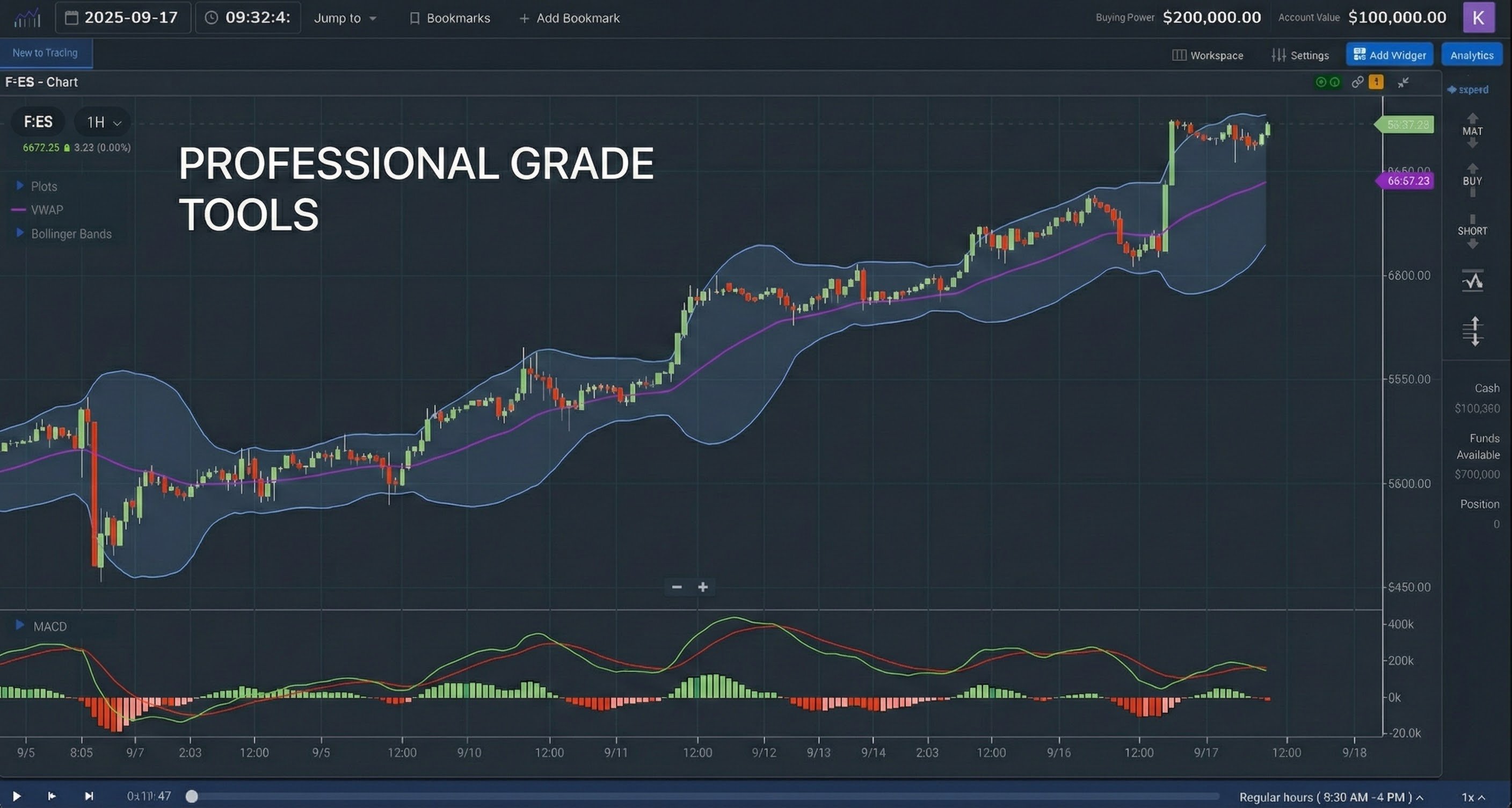Select the New to Trading tab
This screenshot has height=808, width=1512.
45,52
